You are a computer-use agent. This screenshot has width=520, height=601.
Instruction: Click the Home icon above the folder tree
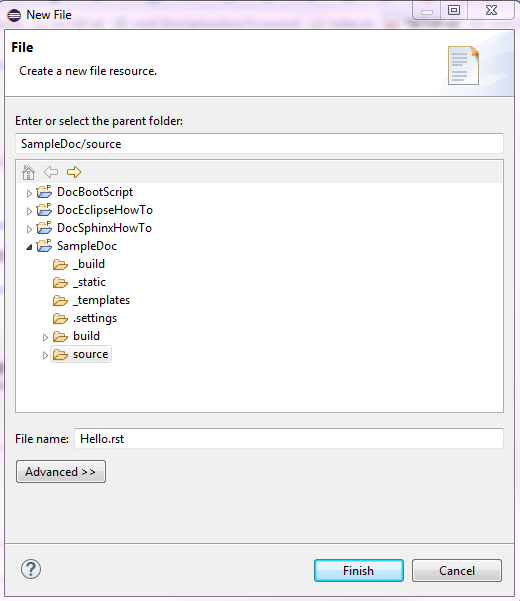pos(28,172)
